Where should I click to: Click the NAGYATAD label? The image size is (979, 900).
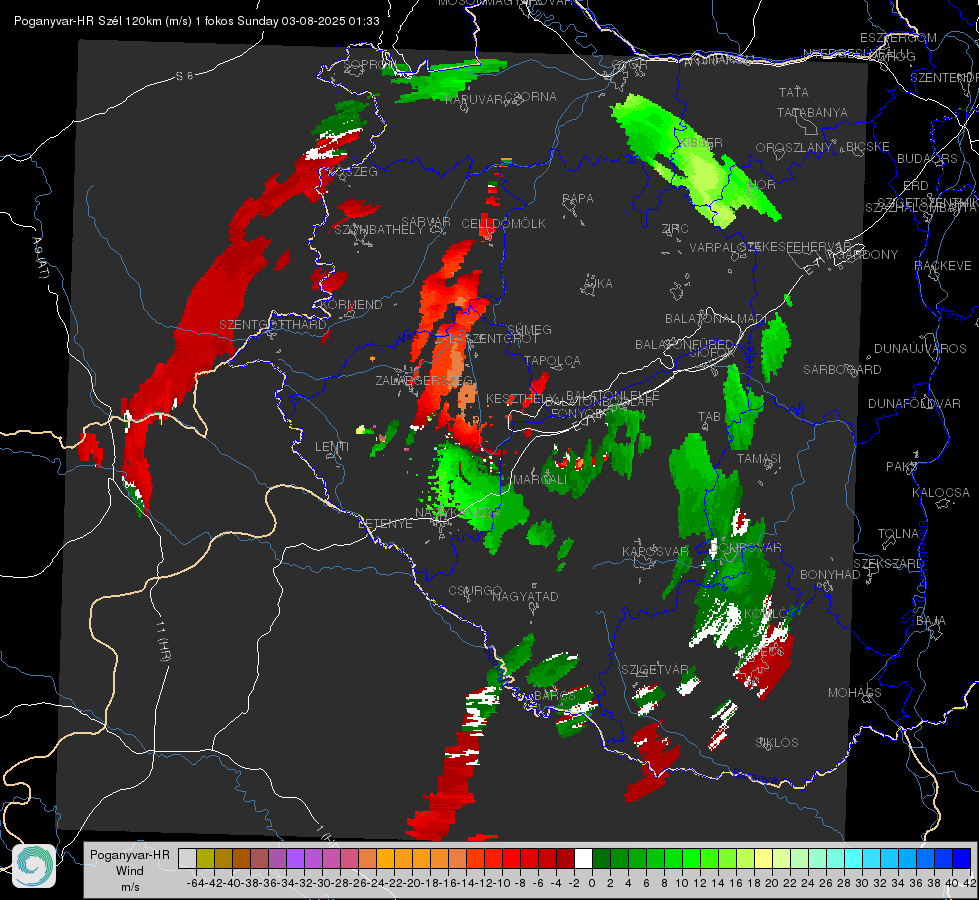(x=526, y=597)
